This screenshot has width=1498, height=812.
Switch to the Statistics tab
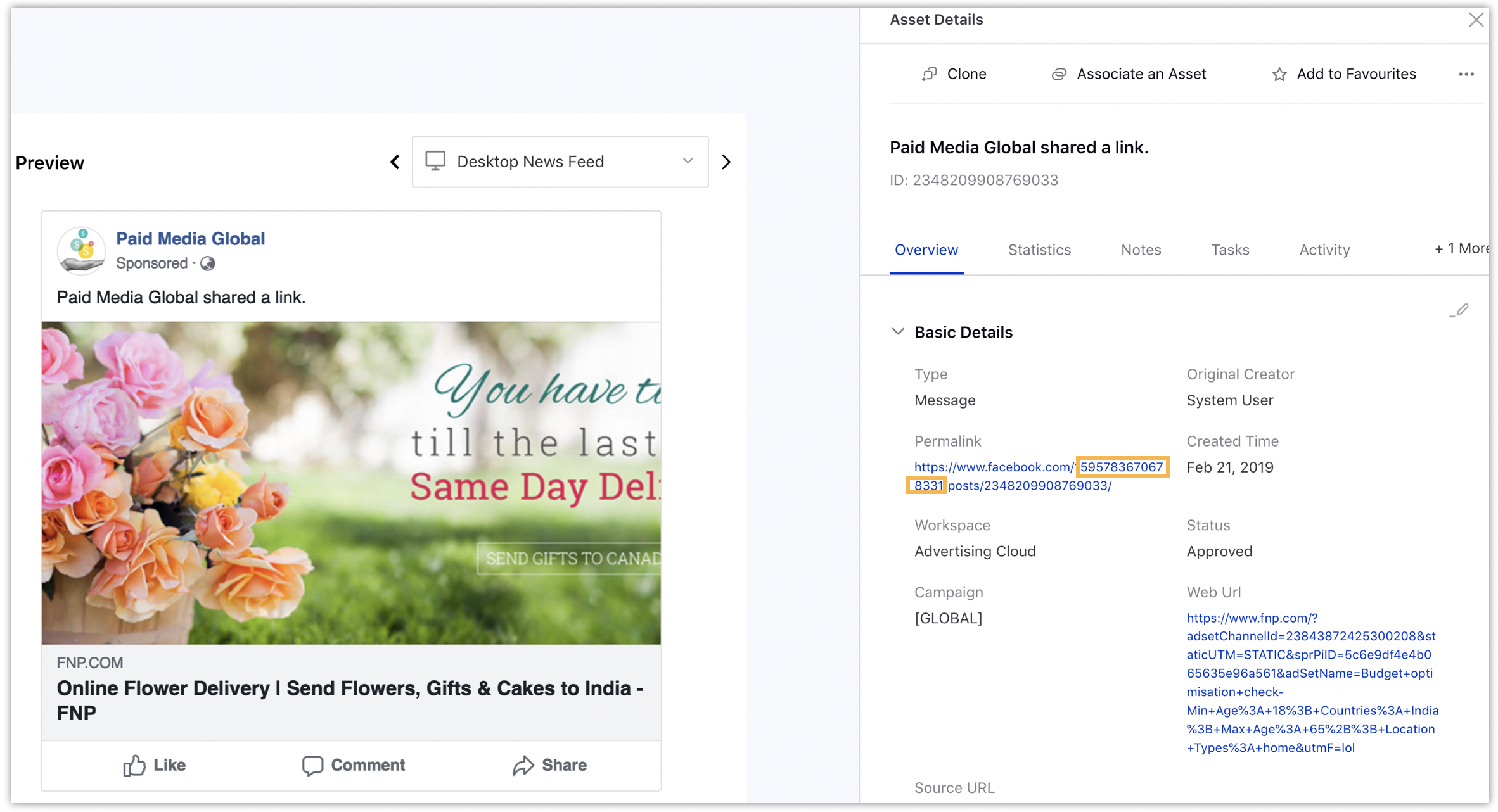coord(1040,249)
